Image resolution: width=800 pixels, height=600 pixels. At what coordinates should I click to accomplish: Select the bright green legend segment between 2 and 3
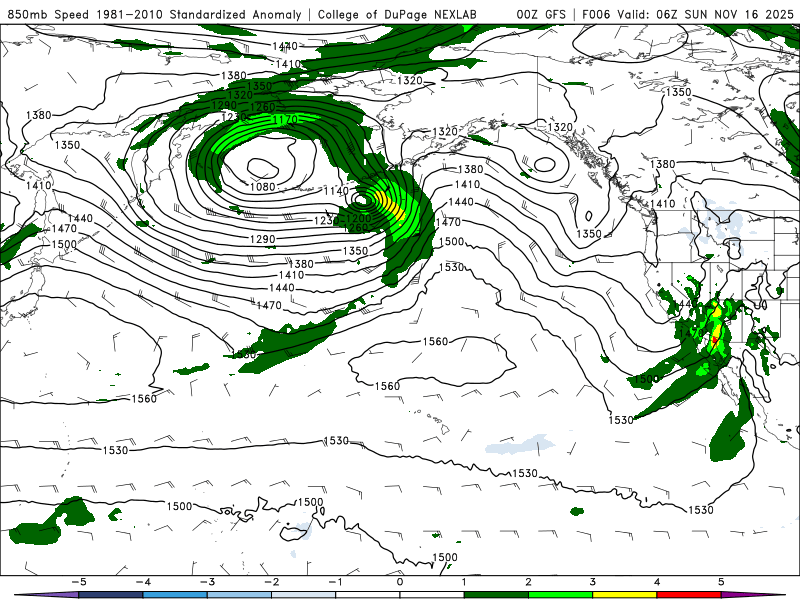click(x=561, y=595)
